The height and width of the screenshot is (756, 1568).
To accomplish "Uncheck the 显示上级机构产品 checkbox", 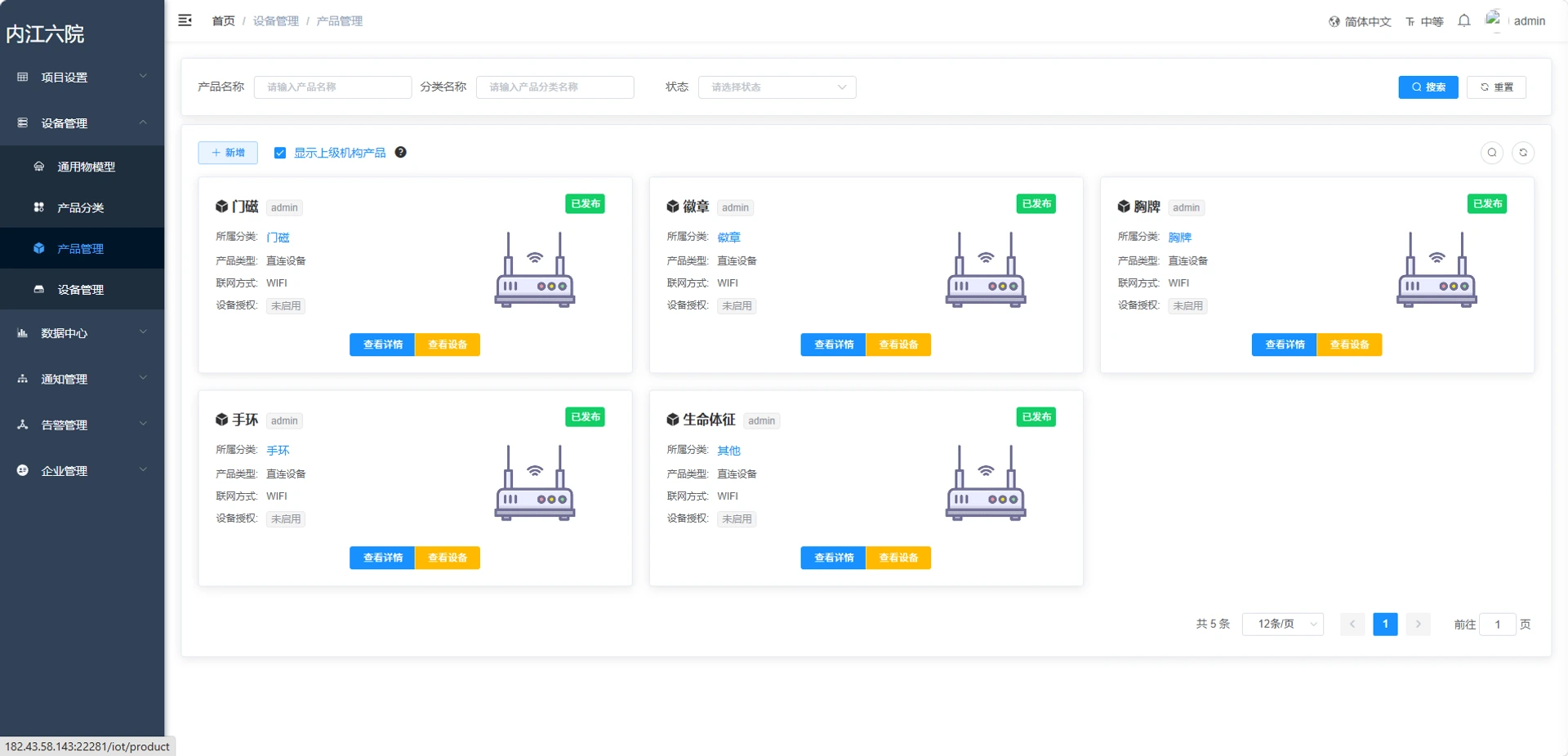I will tap(280, 153).
